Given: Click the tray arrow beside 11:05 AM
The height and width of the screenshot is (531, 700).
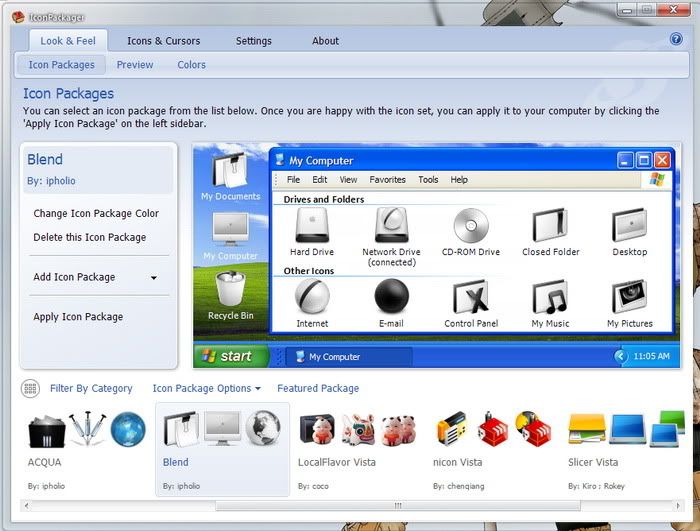Looking at the screenshot, I should tap(621, 356).
